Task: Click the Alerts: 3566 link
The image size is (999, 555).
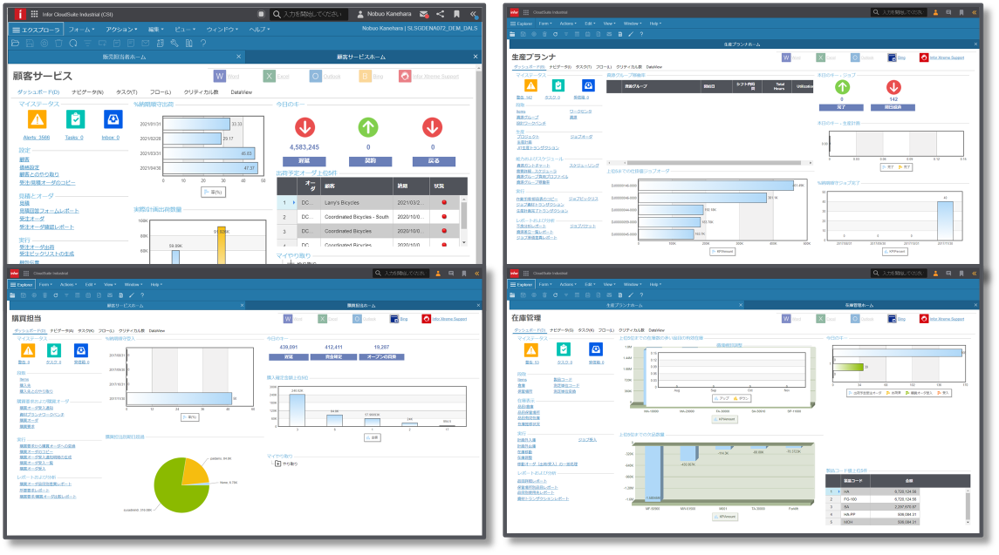Action: [37, 137]
